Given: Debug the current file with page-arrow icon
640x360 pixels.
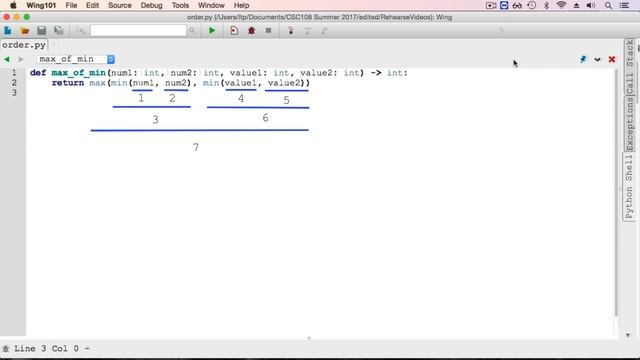Looking at the screenshot, I should click(x=234, y=31).
